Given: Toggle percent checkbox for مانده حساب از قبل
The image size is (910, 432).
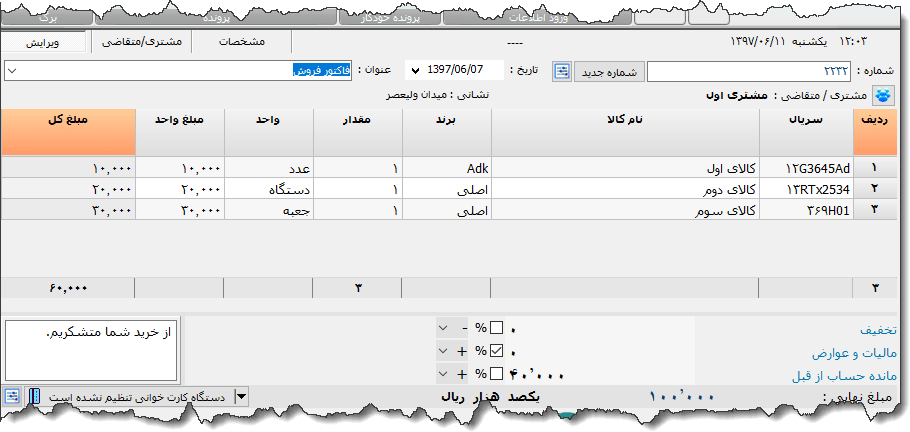Looking at the screenshot, I should click(x=497, y=374).
